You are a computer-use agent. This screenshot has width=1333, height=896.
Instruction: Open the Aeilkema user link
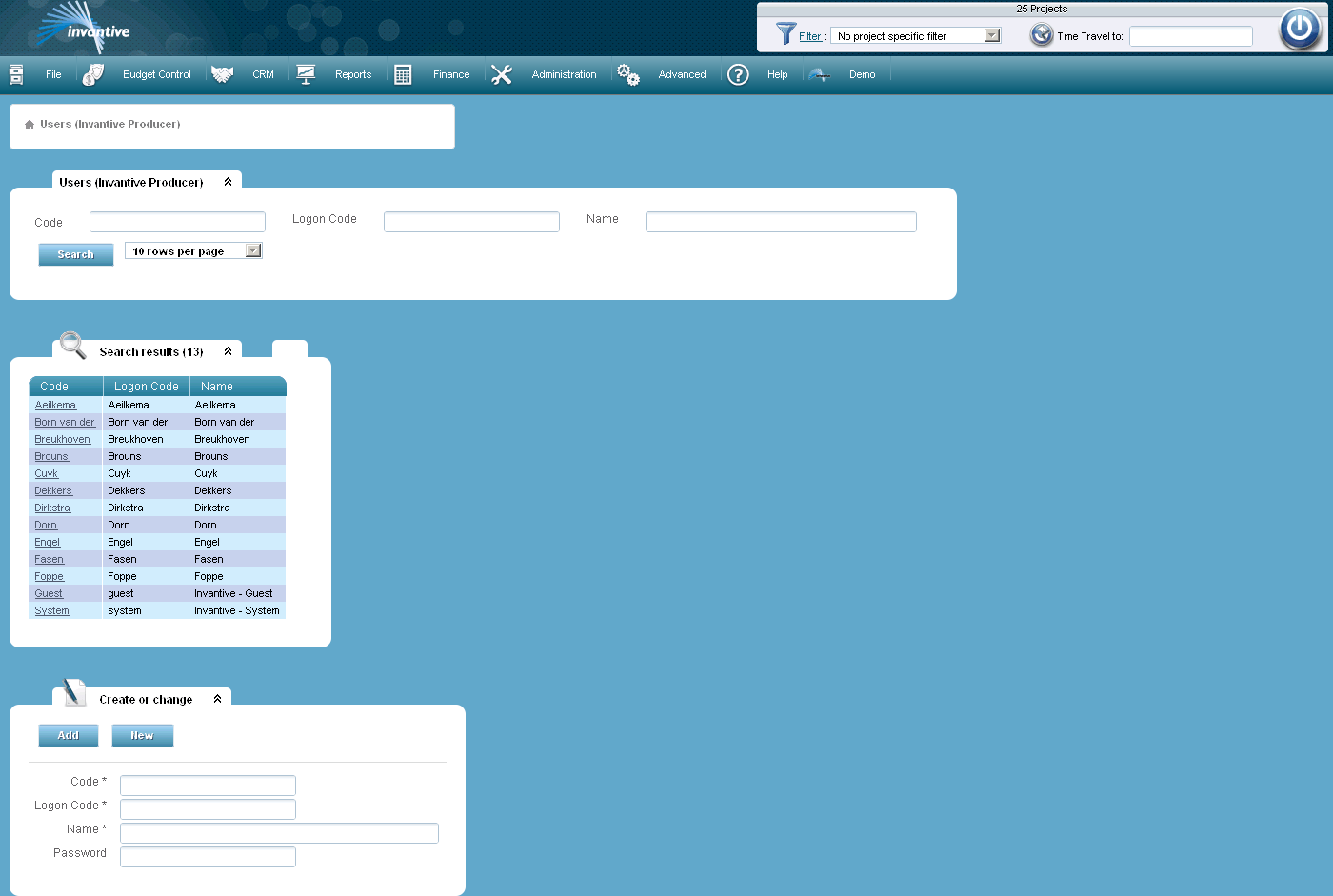coord(55,405)
